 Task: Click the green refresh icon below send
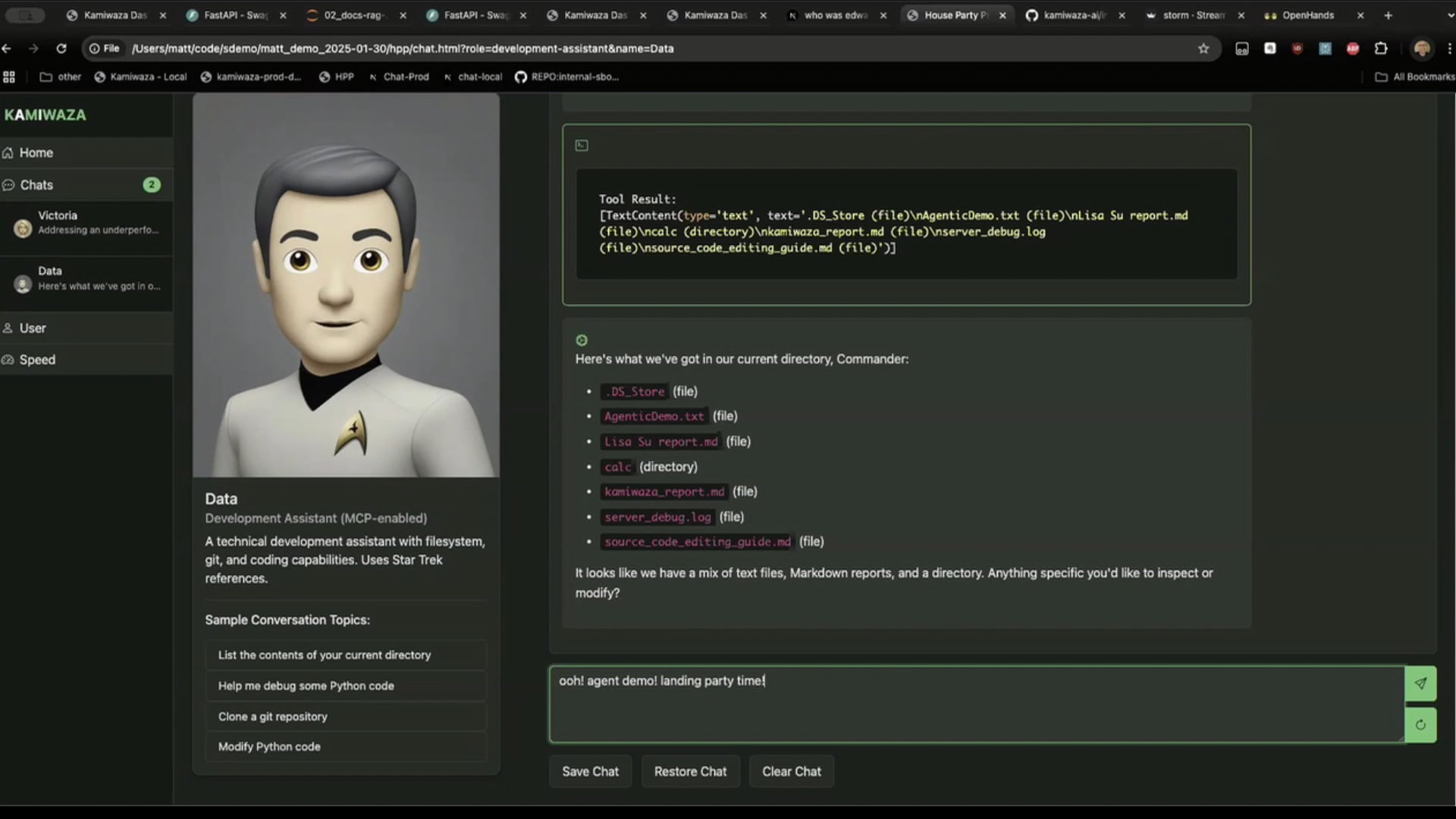click(1420, 725)
